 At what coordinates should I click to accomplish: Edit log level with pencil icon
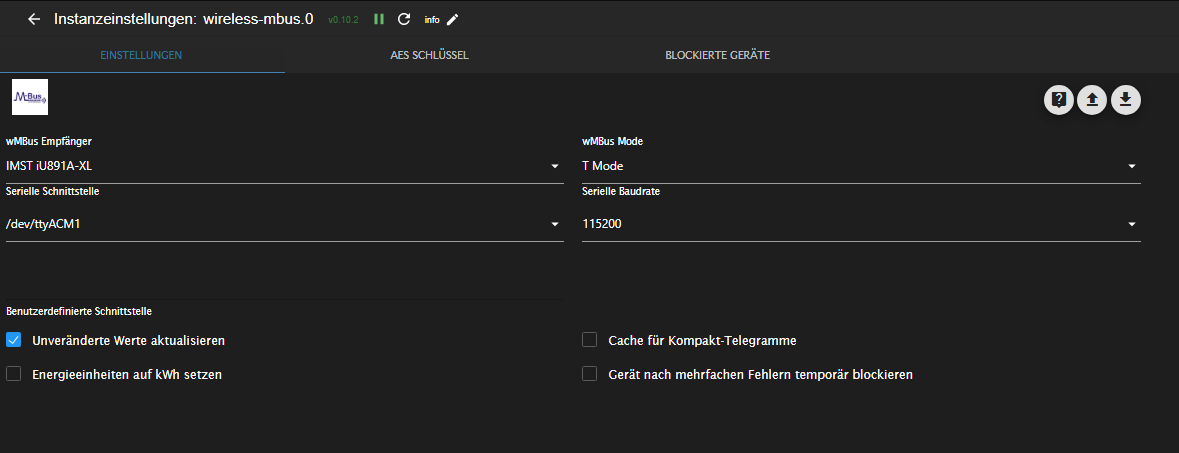pyautogui.click(x=453, y=19)
